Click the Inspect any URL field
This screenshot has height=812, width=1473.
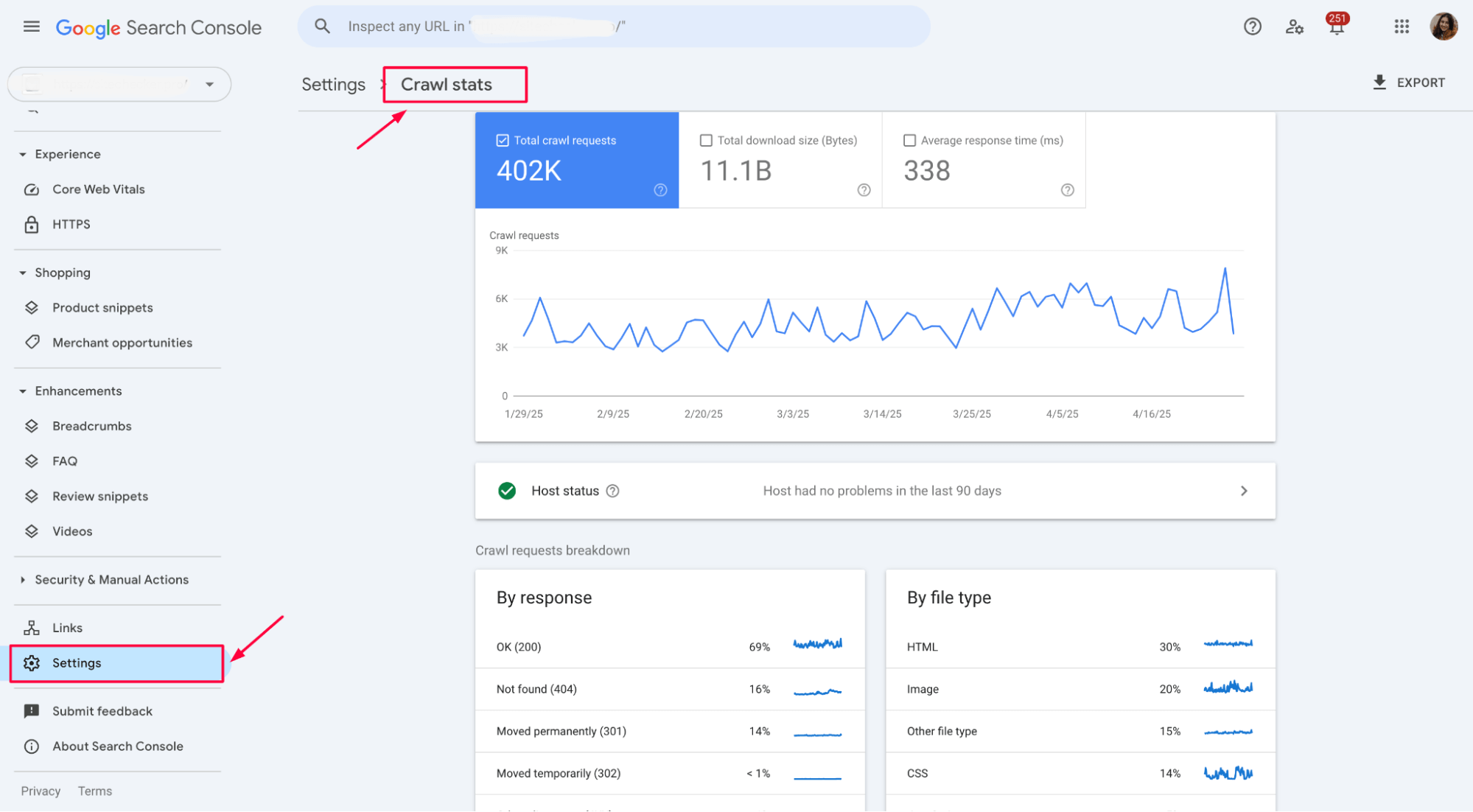point(614,27)
